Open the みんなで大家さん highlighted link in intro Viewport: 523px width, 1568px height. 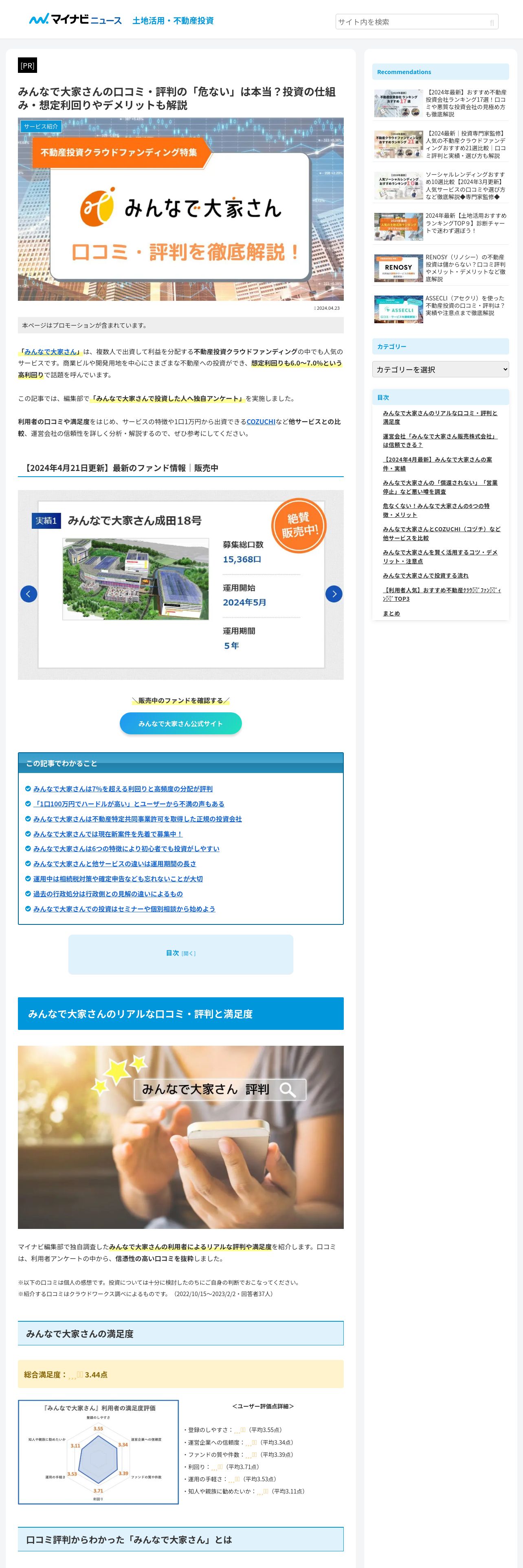51,352
